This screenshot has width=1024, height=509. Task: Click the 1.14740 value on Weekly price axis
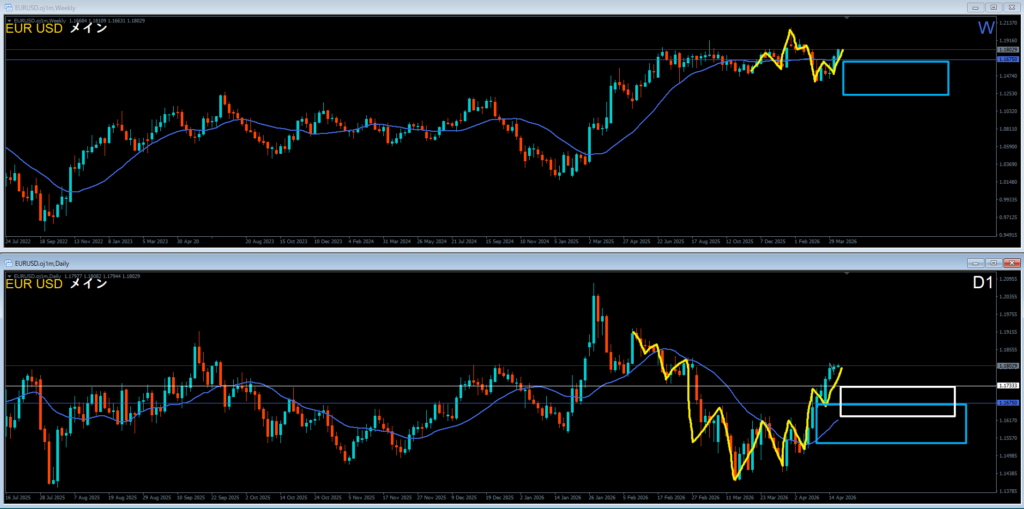pos(1006,76)
